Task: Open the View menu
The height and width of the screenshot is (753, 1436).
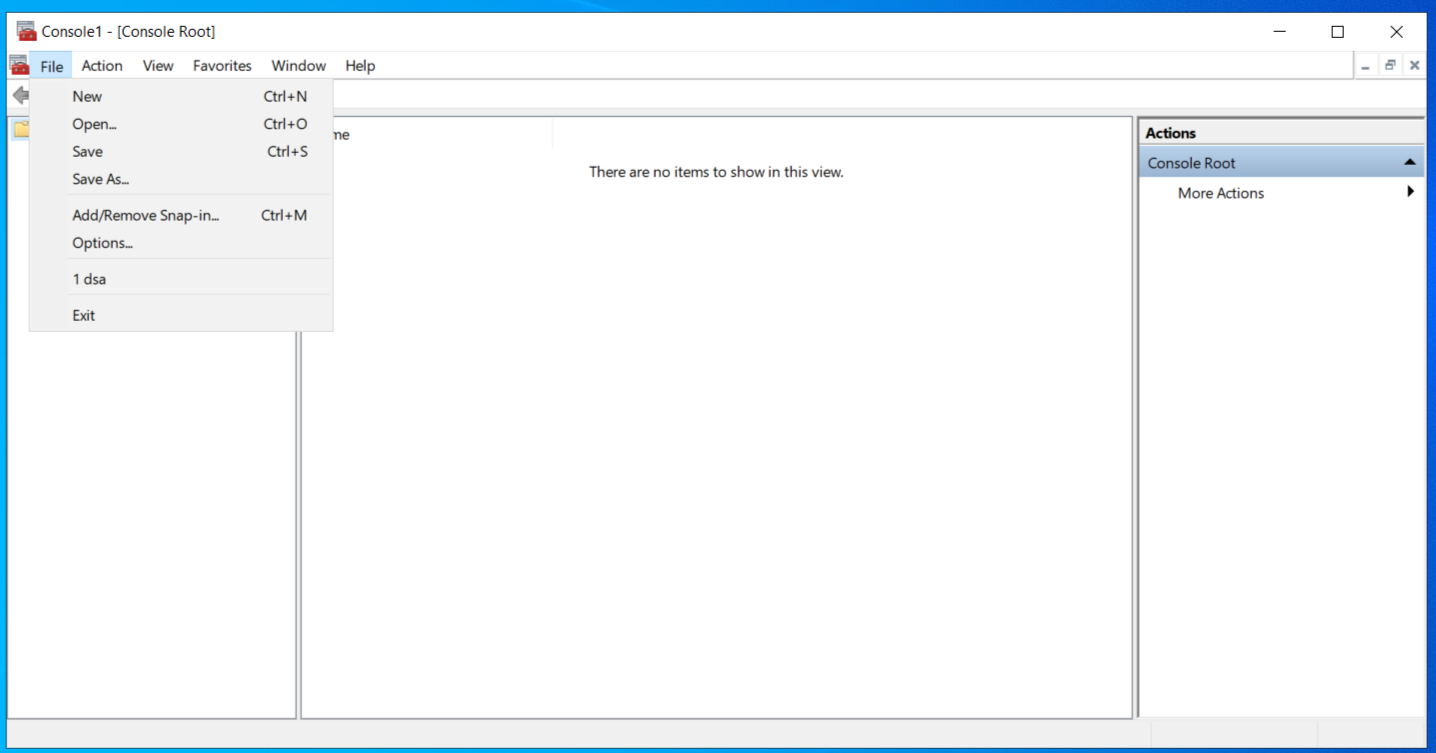Action: click(157, 65)
